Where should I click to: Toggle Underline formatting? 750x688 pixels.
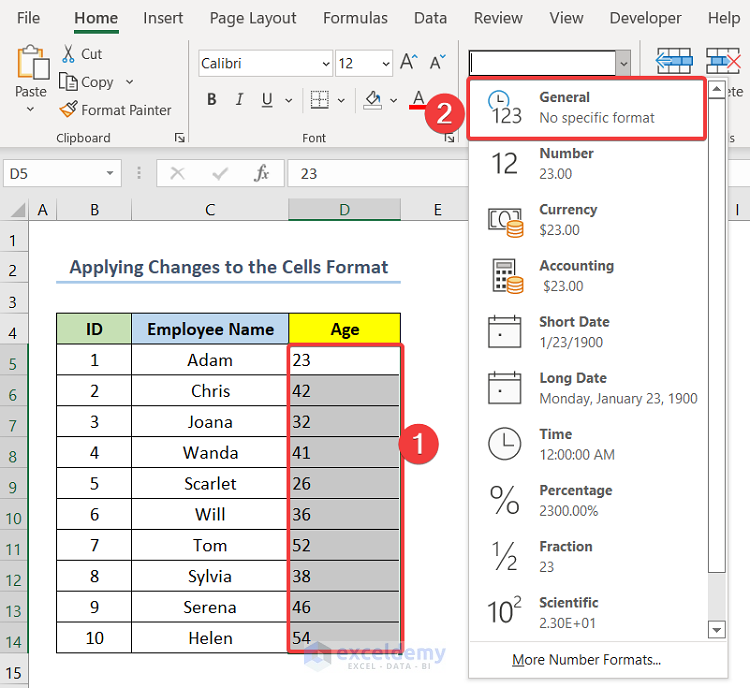pyautogui.click(x=264, y=100)
